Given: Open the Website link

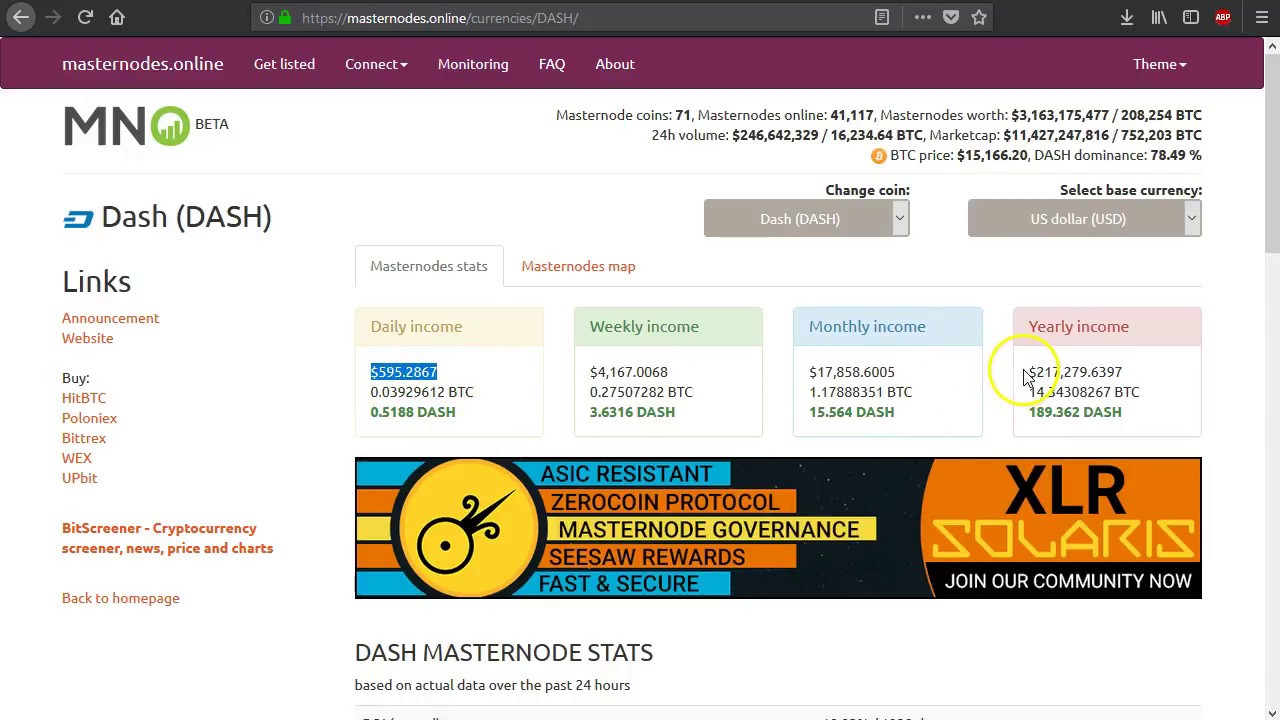Looking at the screenshot, I should [x=87, y=338].
